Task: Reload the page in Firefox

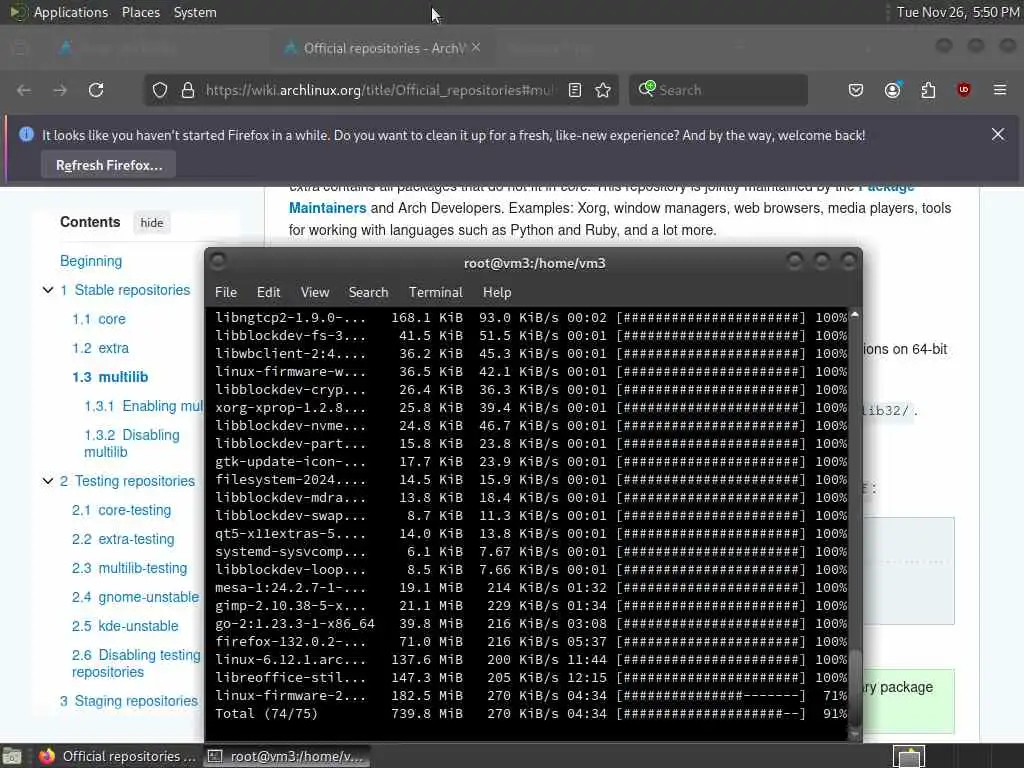Action: tap(96, 90)
